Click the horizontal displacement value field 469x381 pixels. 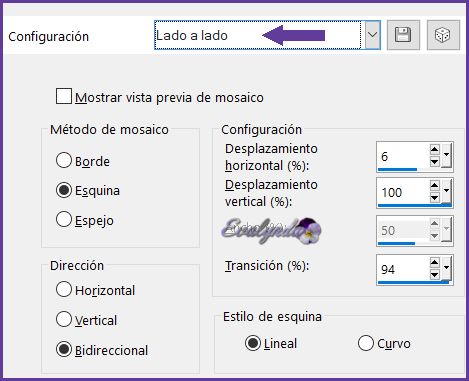coord(403,156)
